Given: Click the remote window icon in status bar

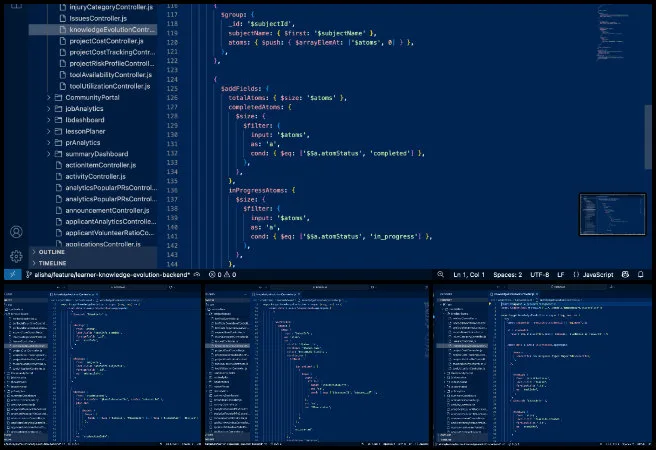Looking at the screenshot, I should 10,274.
